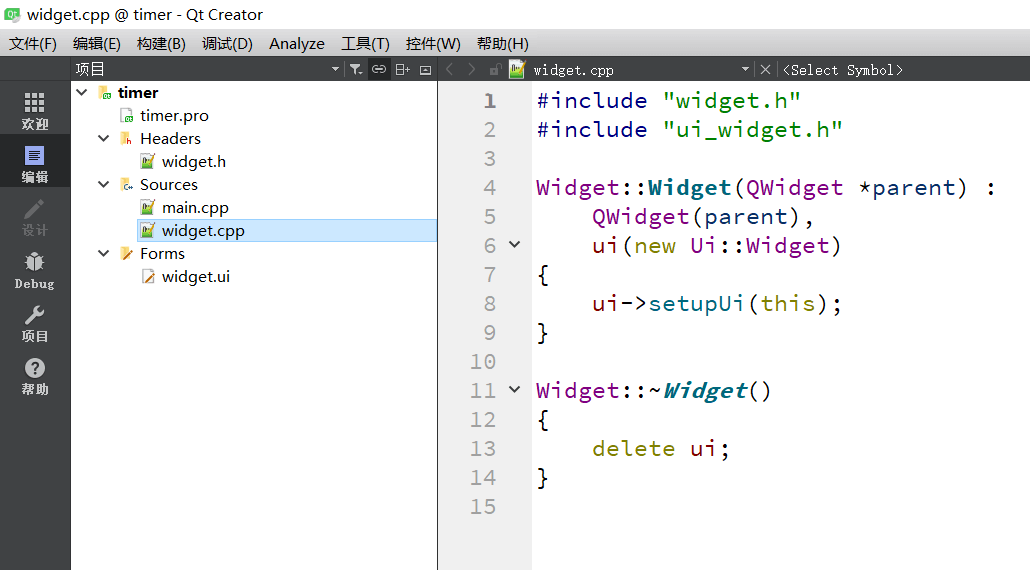Click the timer.pro file icon

pos(127,116)
